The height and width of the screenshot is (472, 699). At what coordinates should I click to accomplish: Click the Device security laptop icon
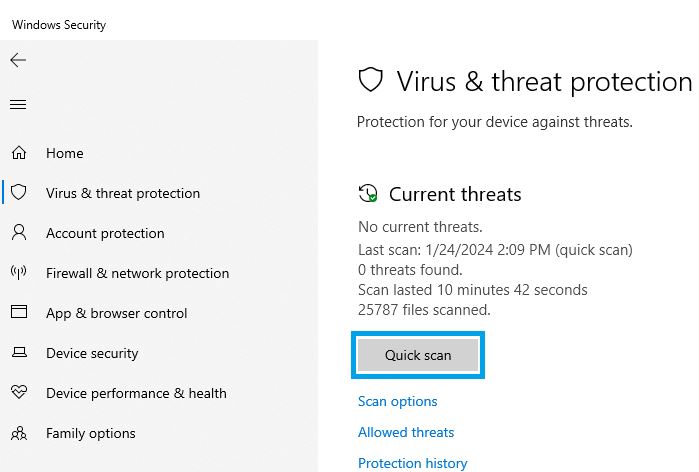(19, 353)
